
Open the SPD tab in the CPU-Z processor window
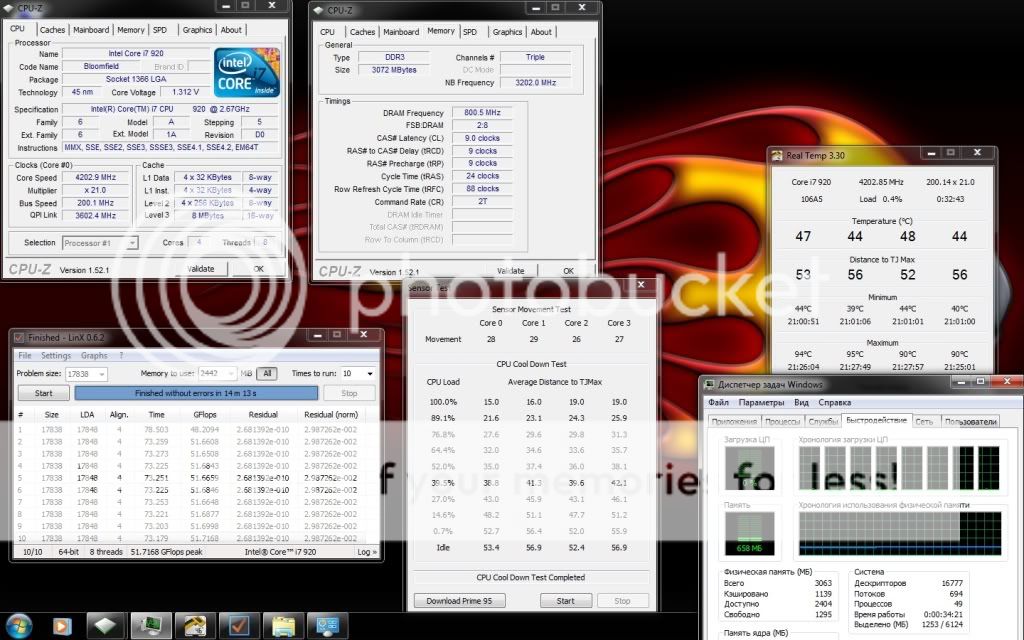click(x=160, y=30)
